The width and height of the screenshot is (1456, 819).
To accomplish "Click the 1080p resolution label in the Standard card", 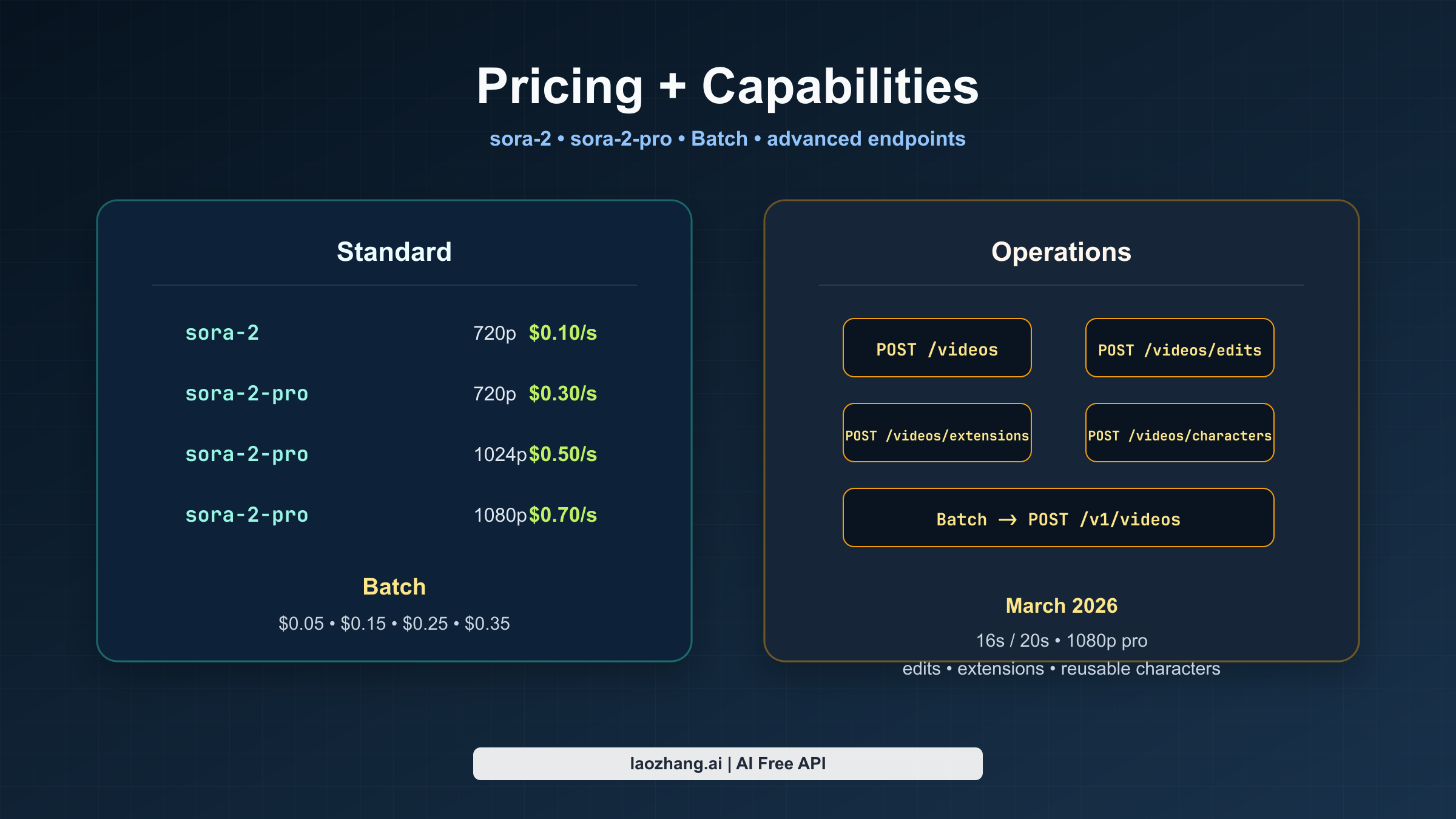I will [x=500, y=515].
